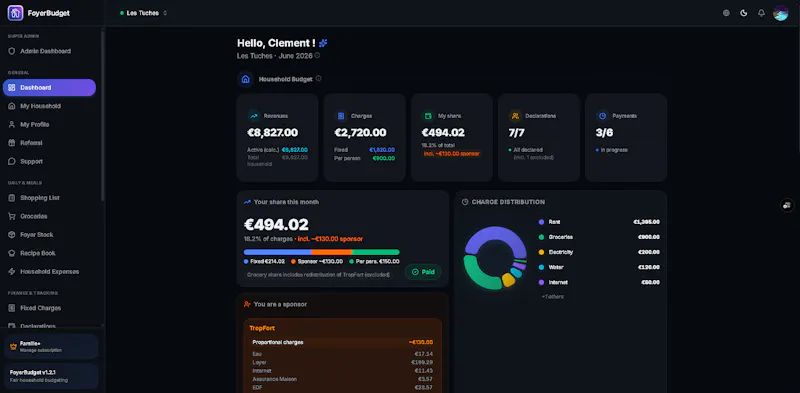Click the TropFort sponsor name
Viewport: 800px width, 393px height.
262,328
